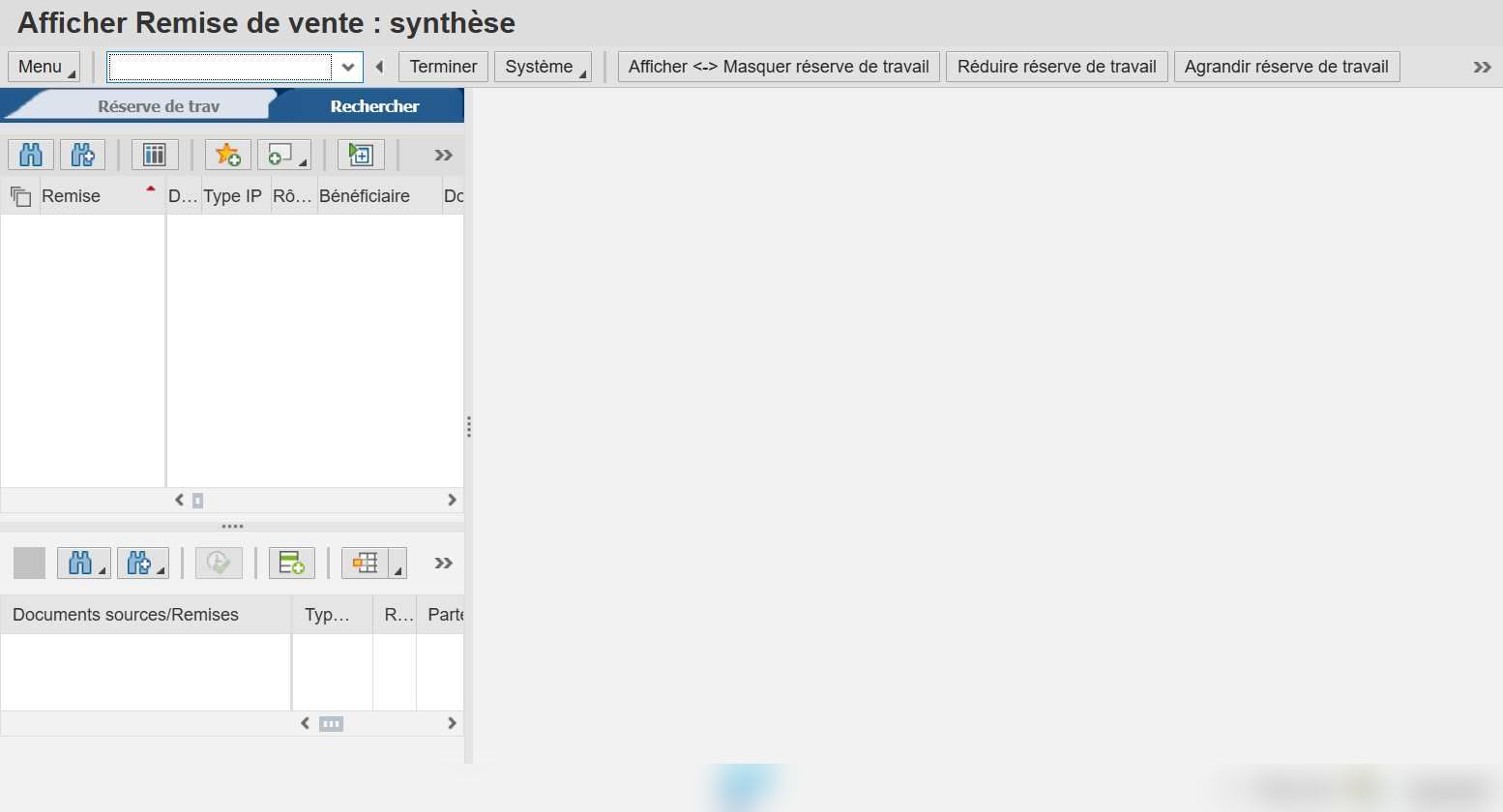1503x812 pixels.
Task: Click the horizontal scrollbar left arrow in the upper table
Action: [x=179, y=500]
